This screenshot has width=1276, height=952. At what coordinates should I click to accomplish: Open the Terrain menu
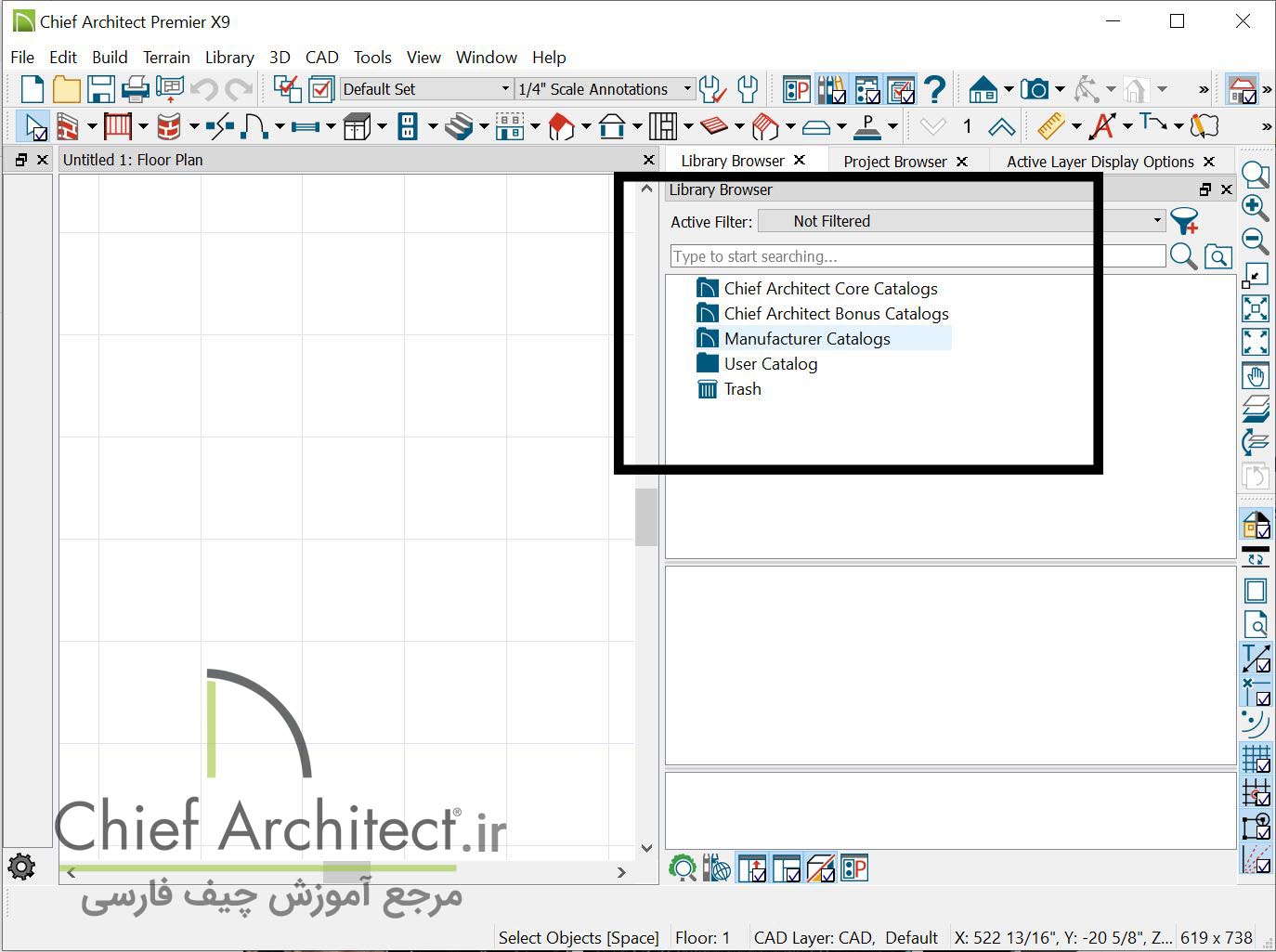(166, 58)
